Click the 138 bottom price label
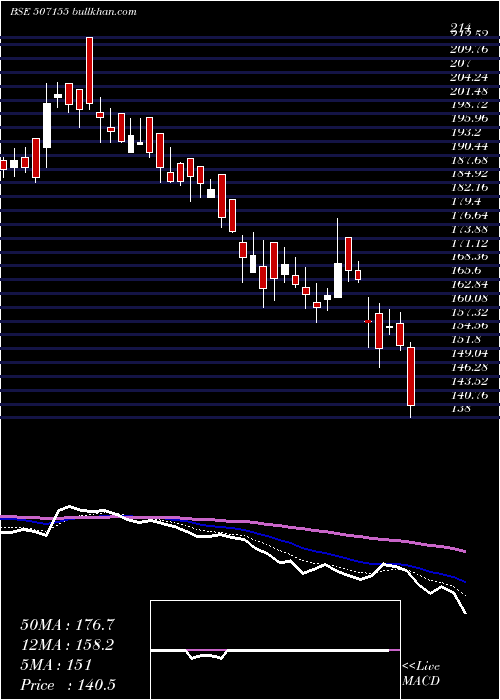This screenshot has height=700, width=500. (459, 408)
